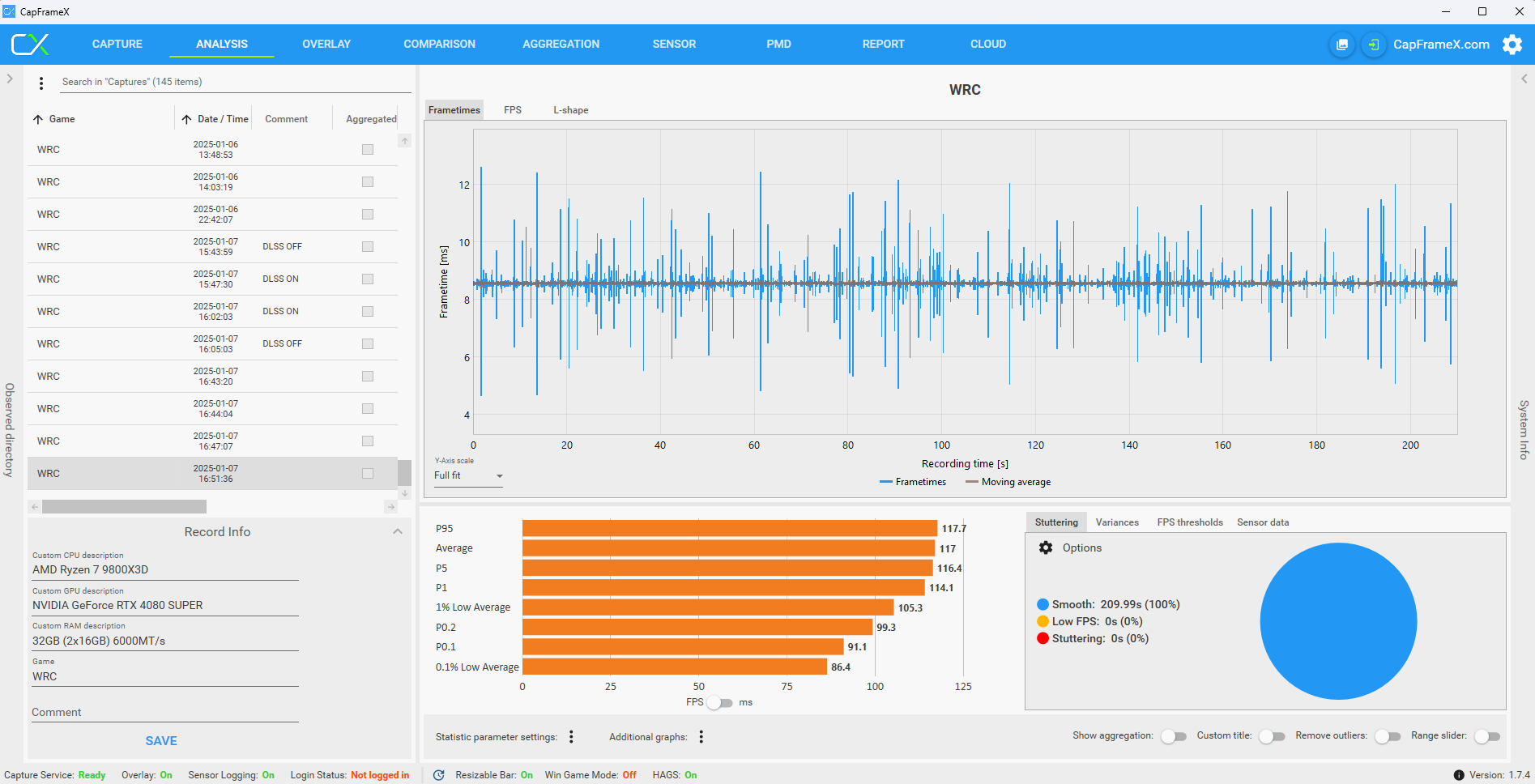Viewport: 1535px width, 784px height.
Task: Open the settings gear icon
Action: [x=1512, y=45]
